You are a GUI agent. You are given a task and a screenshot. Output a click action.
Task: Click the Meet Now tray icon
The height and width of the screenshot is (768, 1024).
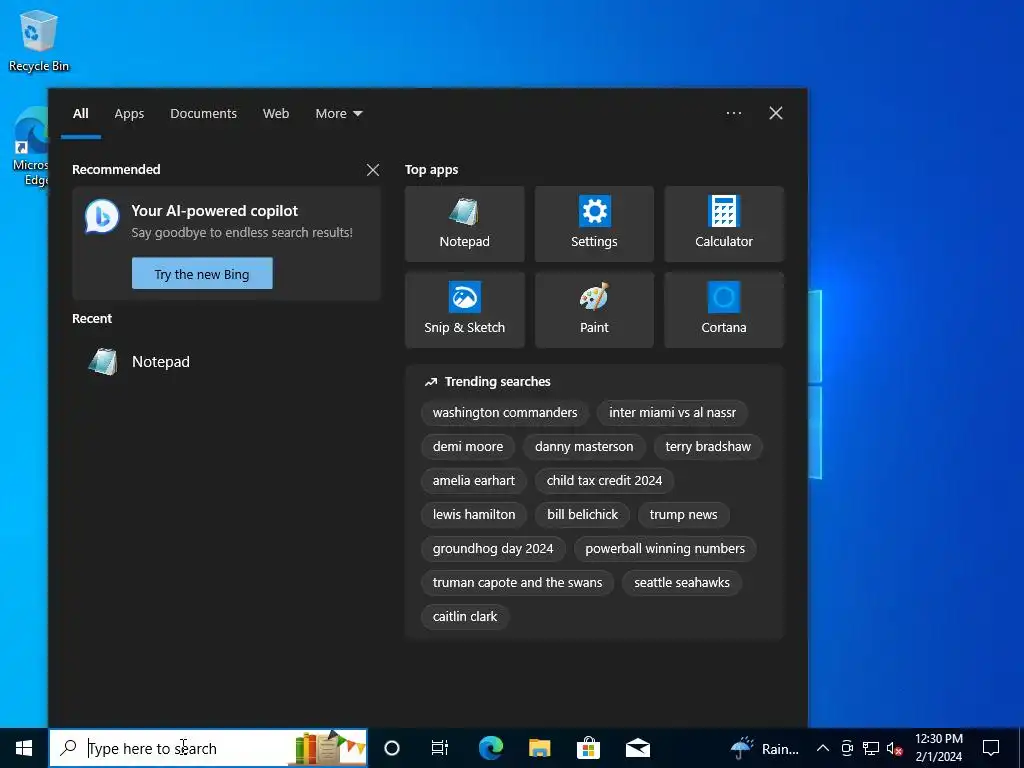847,748
